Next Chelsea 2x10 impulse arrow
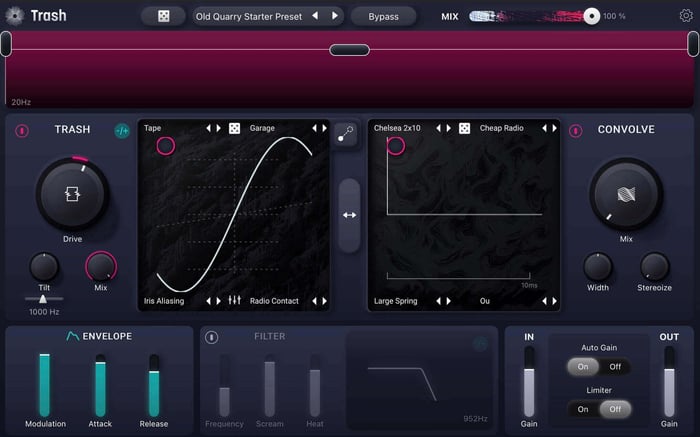Image resolution: width=700 pixels, height=437 pixels. click(x=449, y=129)
